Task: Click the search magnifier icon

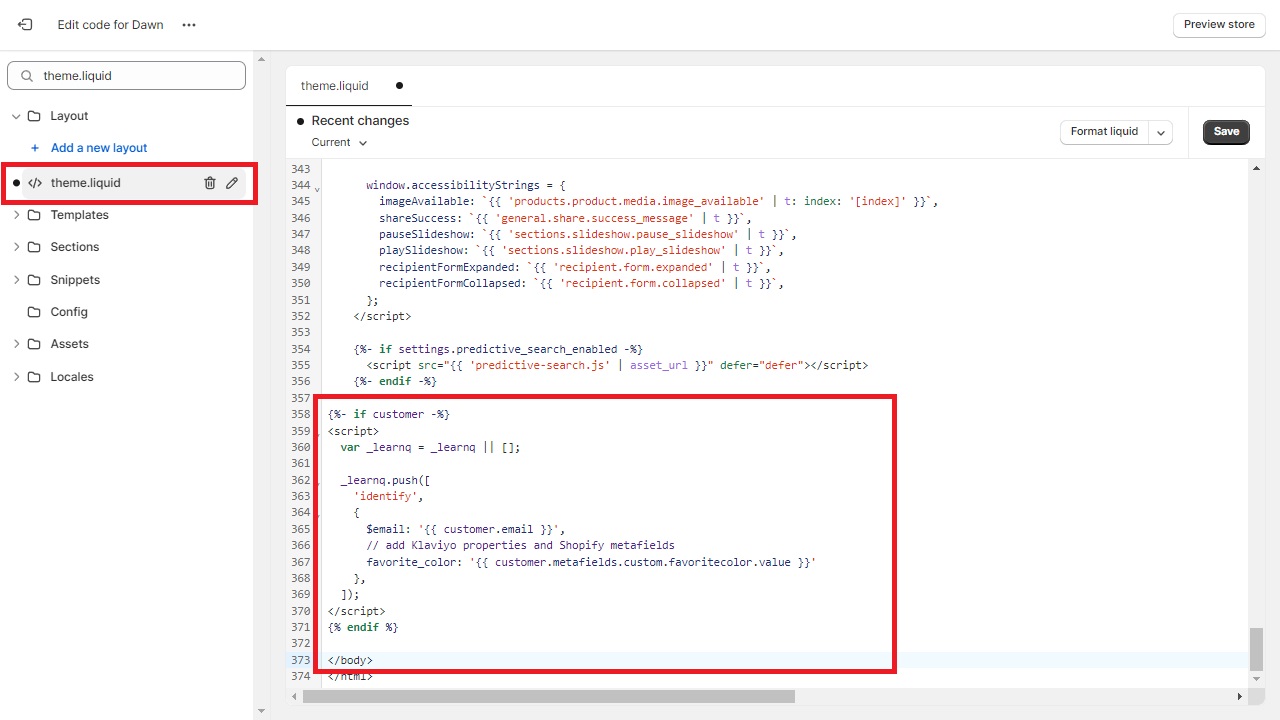Action: [27, 76]
